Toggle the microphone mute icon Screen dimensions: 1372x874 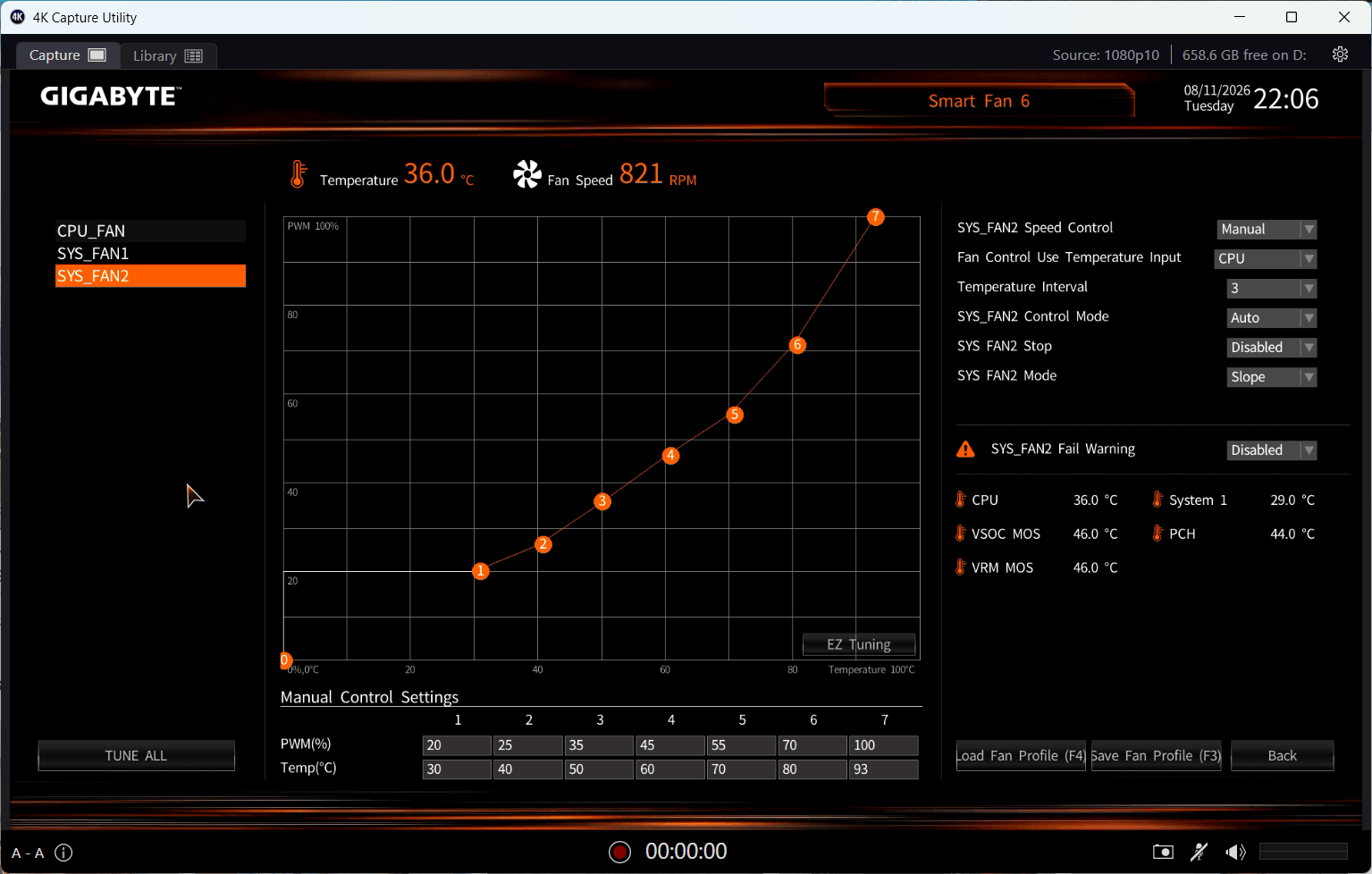point(1199,852)
